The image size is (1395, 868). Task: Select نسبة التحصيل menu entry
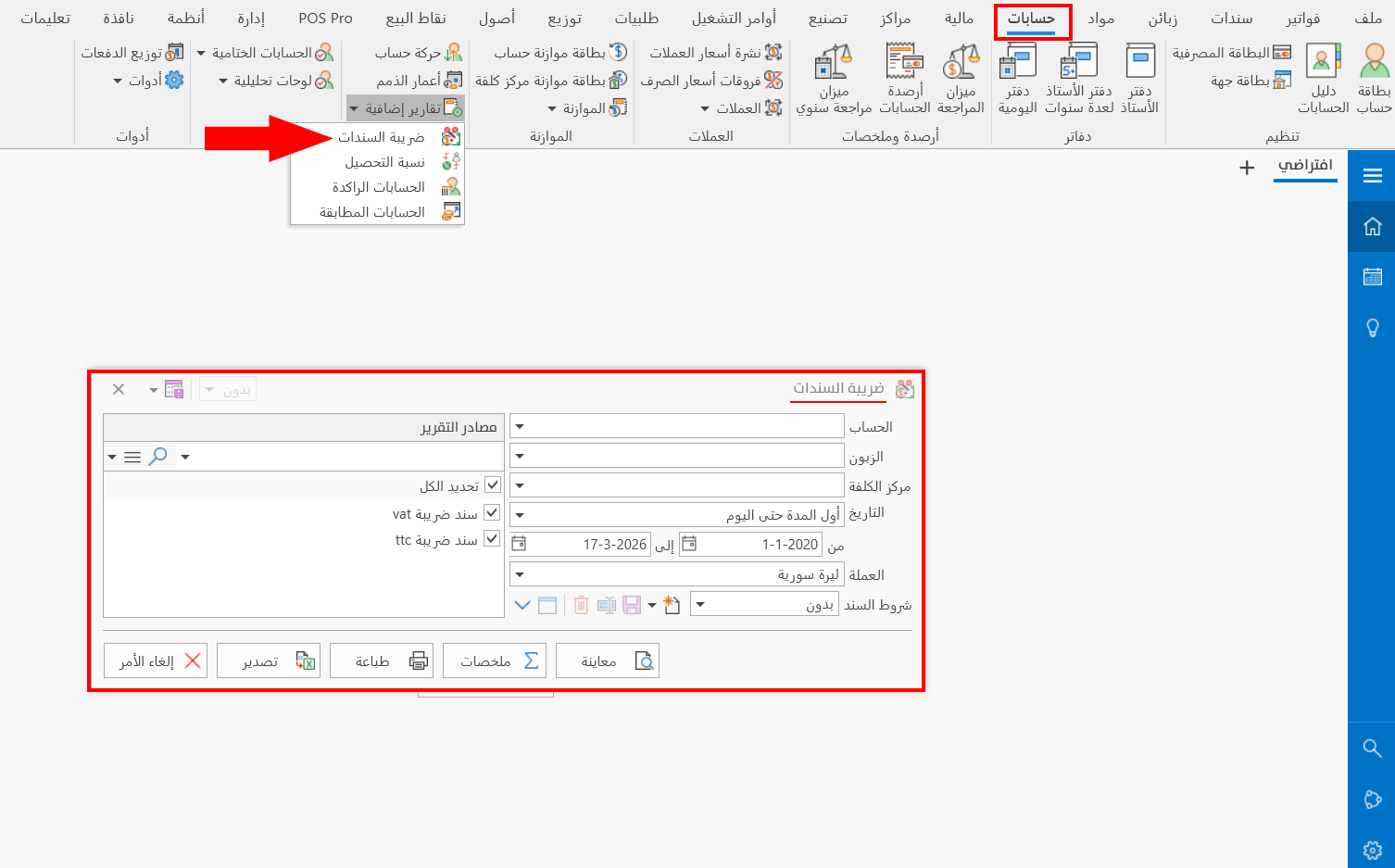pos(377,162)
